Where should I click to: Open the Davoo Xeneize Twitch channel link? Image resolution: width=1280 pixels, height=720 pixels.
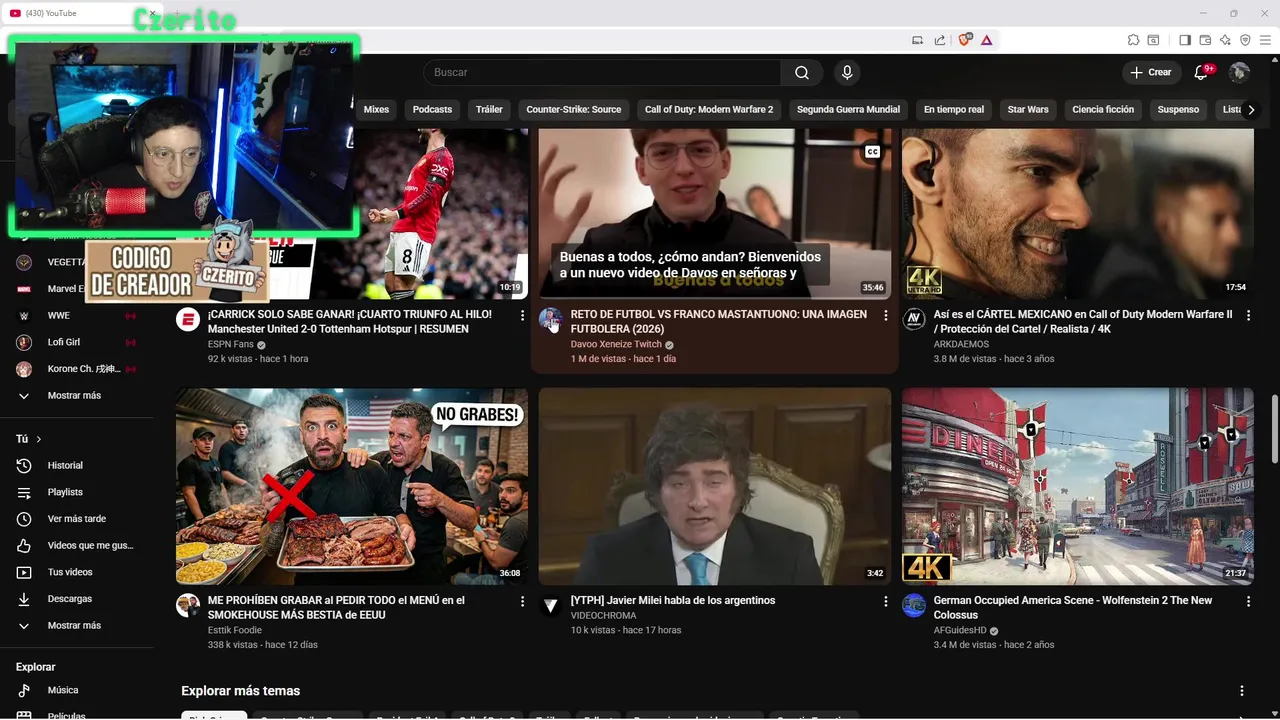(616, 345)
